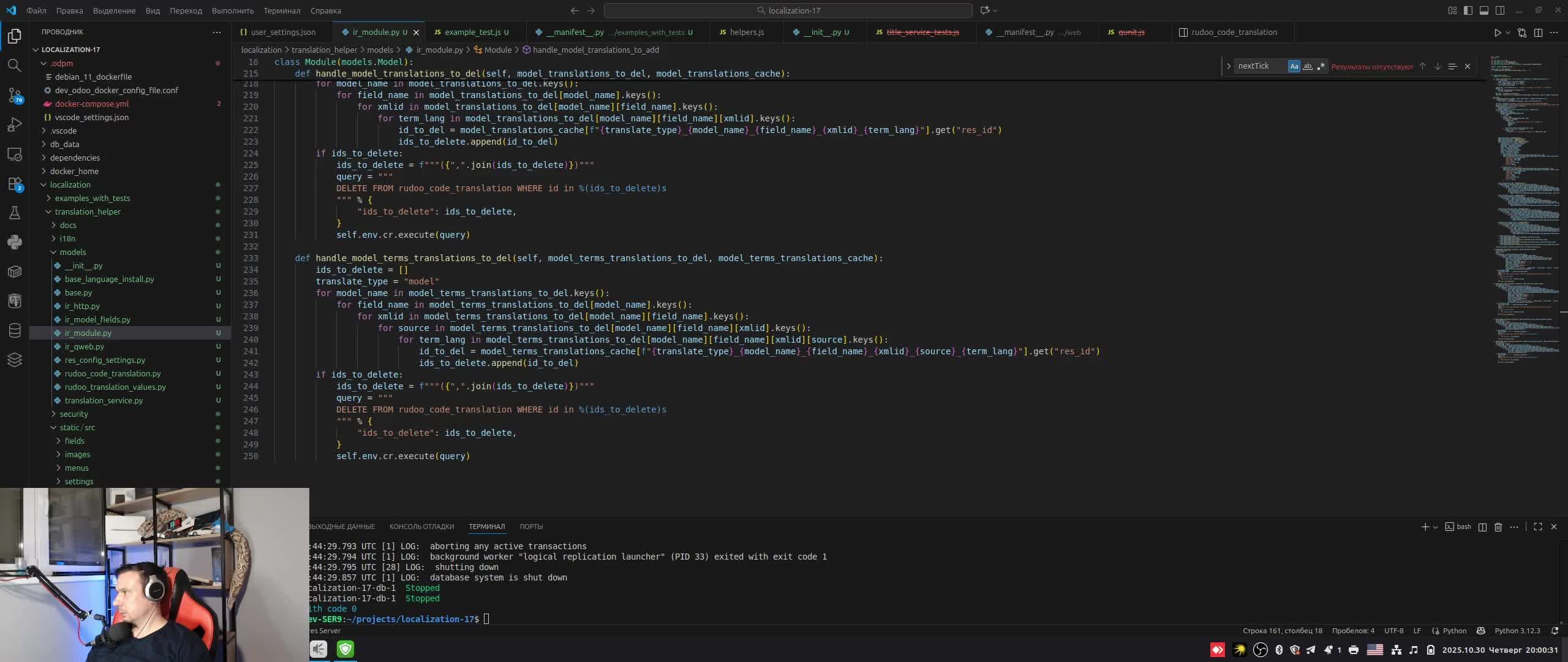Open rudoo_code_translation.py in the explorer
This screenshot has height=662, width=1568.
pyautogui.click(x=113, y=373)
